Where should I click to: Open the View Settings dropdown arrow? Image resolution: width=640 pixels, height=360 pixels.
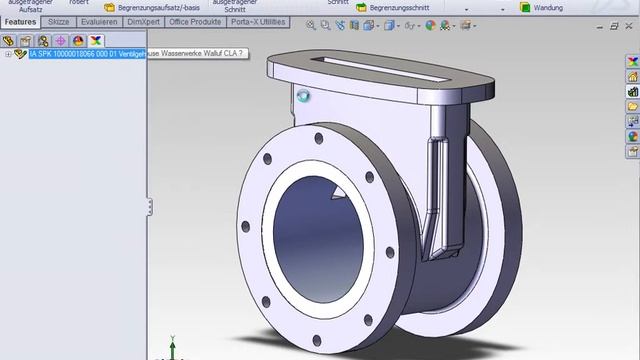pyautogui.click(x=474, y=27)
